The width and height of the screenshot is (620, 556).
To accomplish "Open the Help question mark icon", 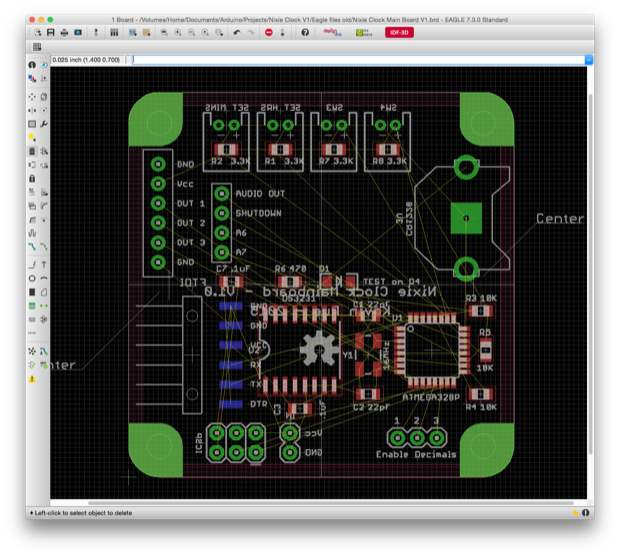I will tap(305, 32).
